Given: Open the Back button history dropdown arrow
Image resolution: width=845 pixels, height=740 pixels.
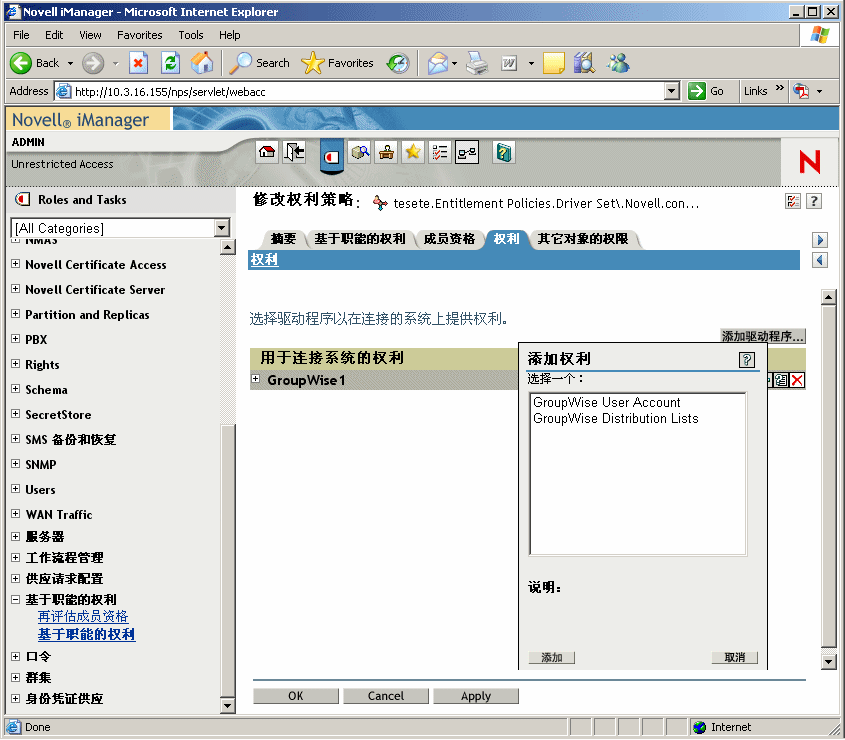Looking at the screenshot, I should pyautogui.click(x=70, y=63).
